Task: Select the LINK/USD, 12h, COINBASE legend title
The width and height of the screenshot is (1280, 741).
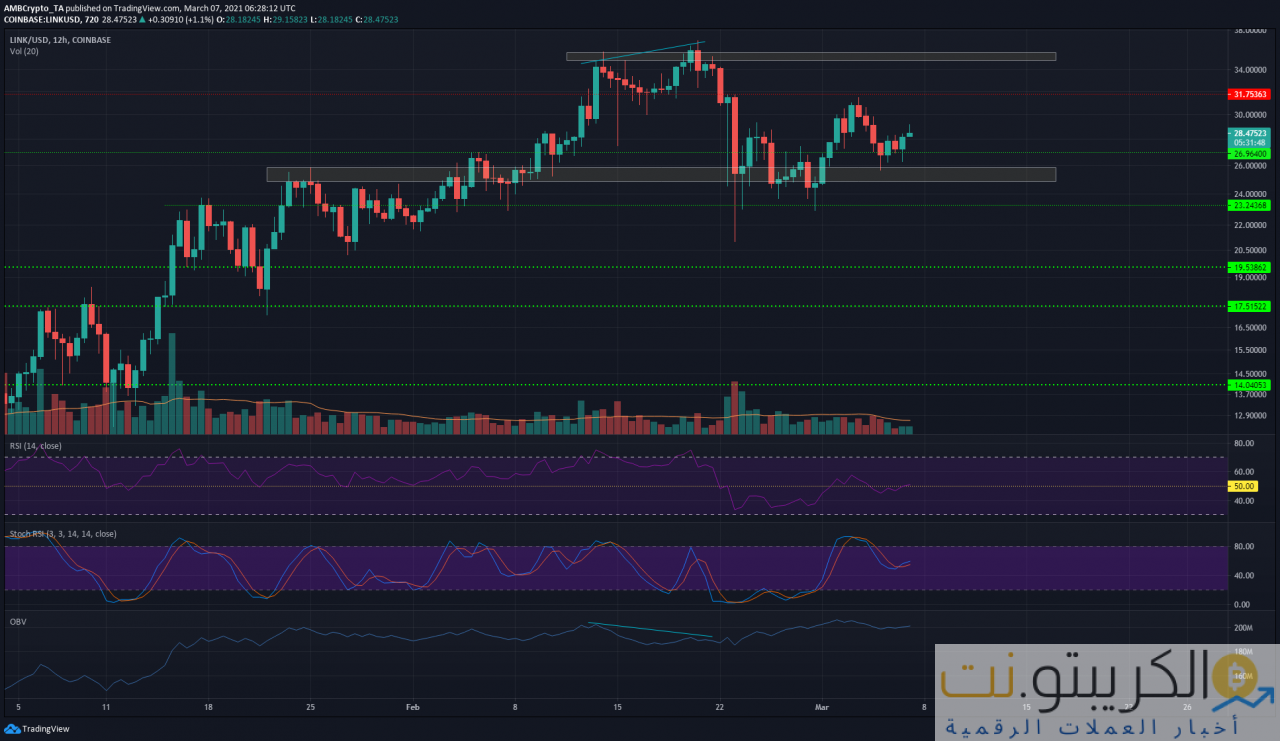Action: [63, 39]
